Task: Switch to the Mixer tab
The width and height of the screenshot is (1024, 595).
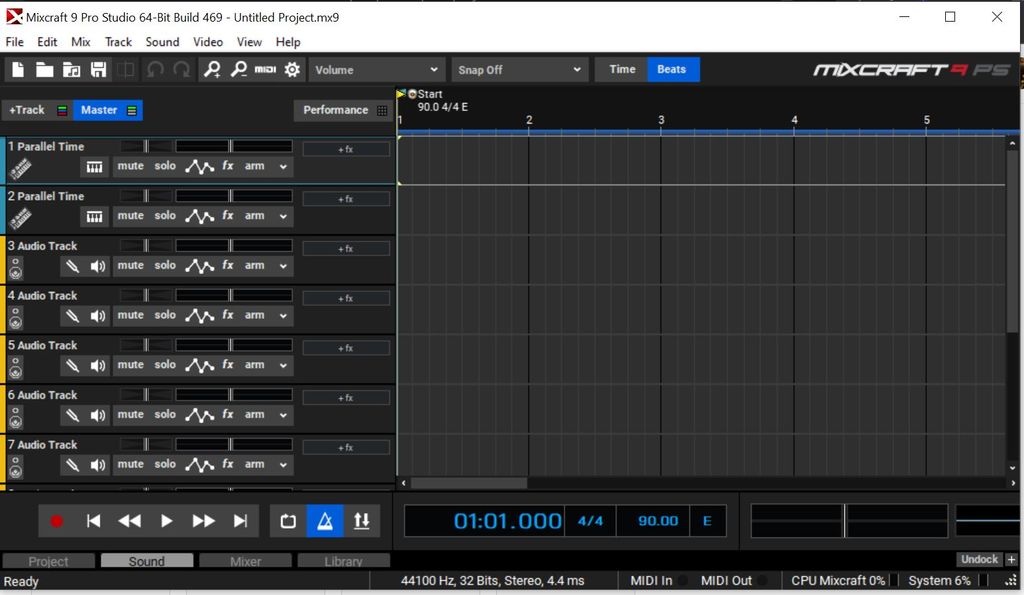Action: [x=246, y=561]
